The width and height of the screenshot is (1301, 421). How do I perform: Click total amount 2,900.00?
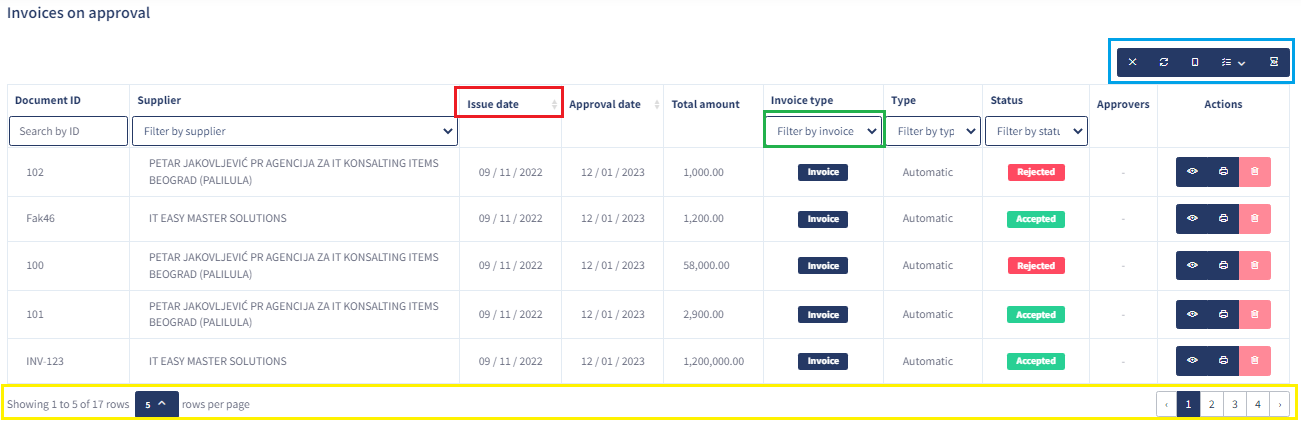pos(703,314)
